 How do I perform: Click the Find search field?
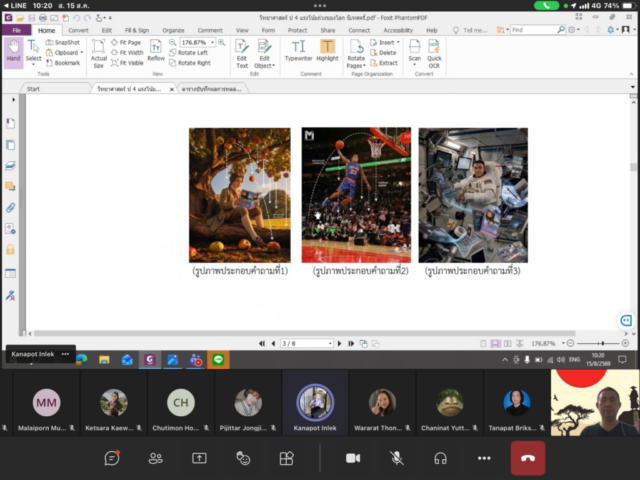534,30
